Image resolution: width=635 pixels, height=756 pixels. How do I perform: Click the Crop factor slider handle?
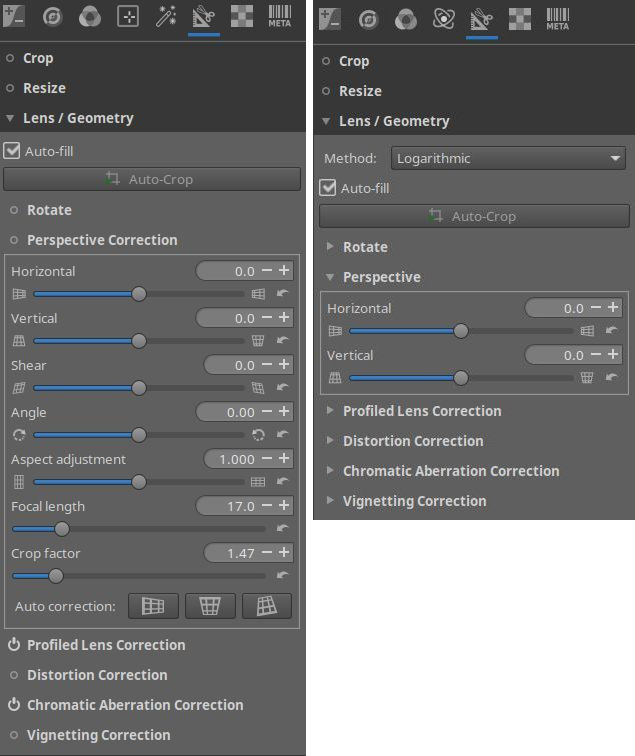click(56, 576)
